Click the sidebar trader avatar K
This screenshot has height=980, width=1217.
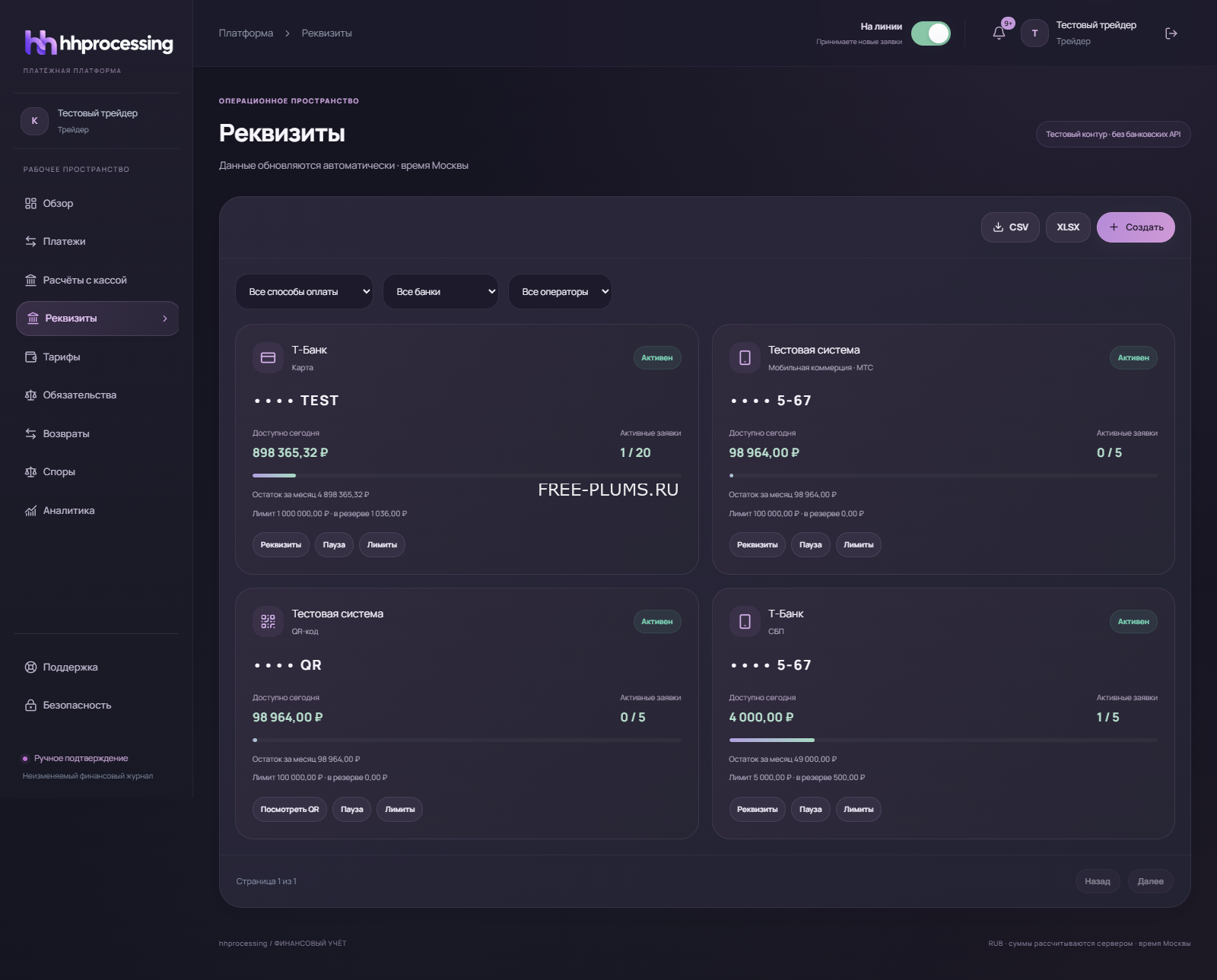[34, 121]
